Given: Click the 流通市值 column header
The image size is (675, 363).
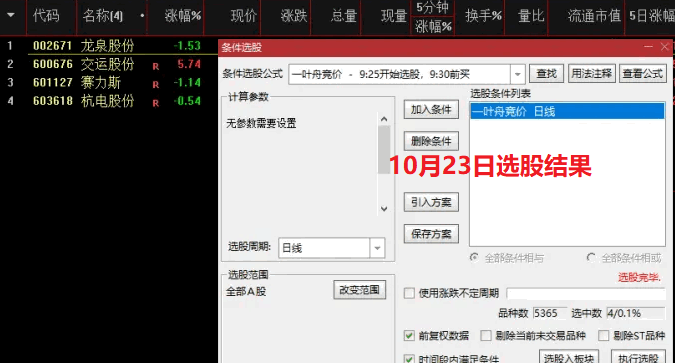Looking at the screenshot, I should (594, 16).
